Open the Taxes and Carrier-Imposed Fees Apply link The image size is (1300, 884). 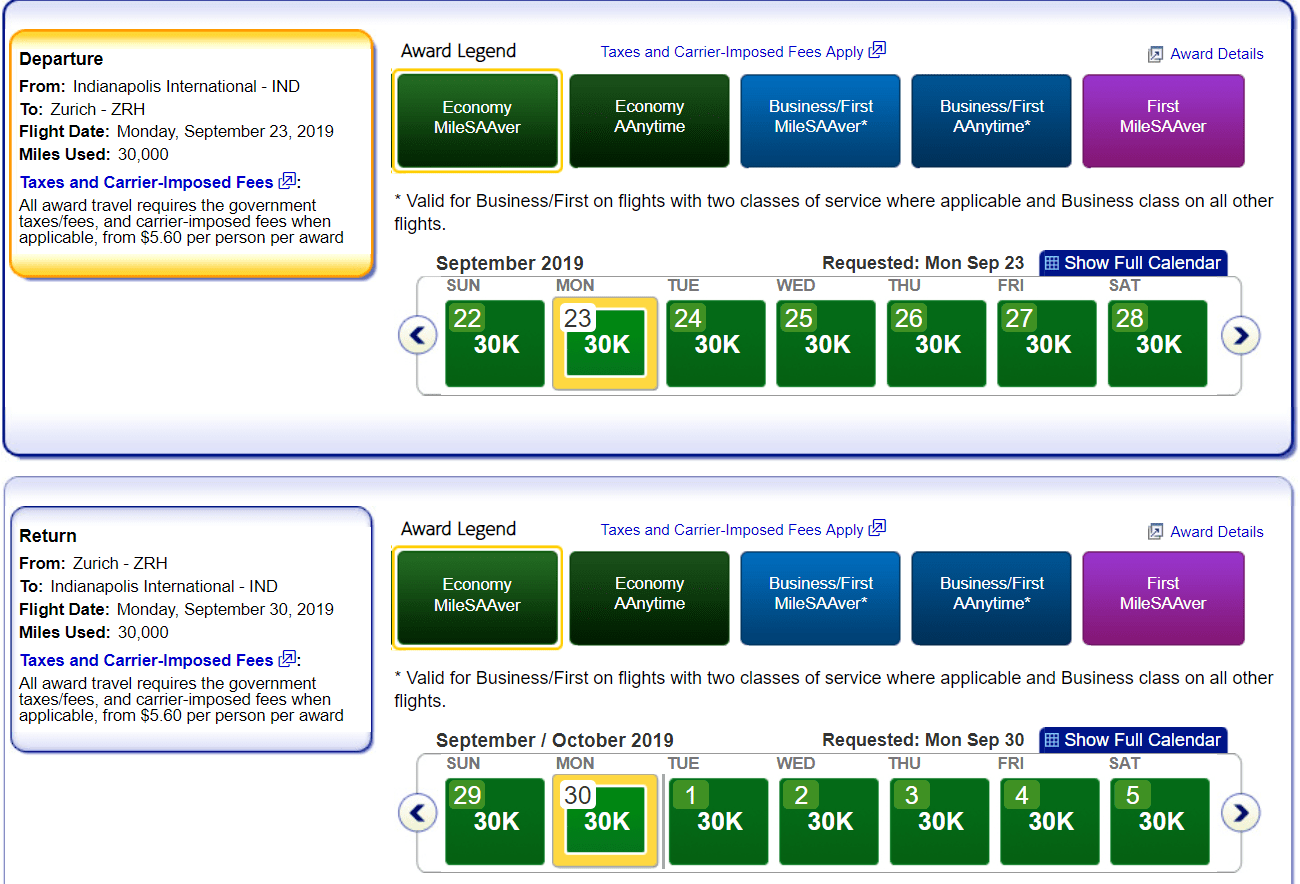733,50
